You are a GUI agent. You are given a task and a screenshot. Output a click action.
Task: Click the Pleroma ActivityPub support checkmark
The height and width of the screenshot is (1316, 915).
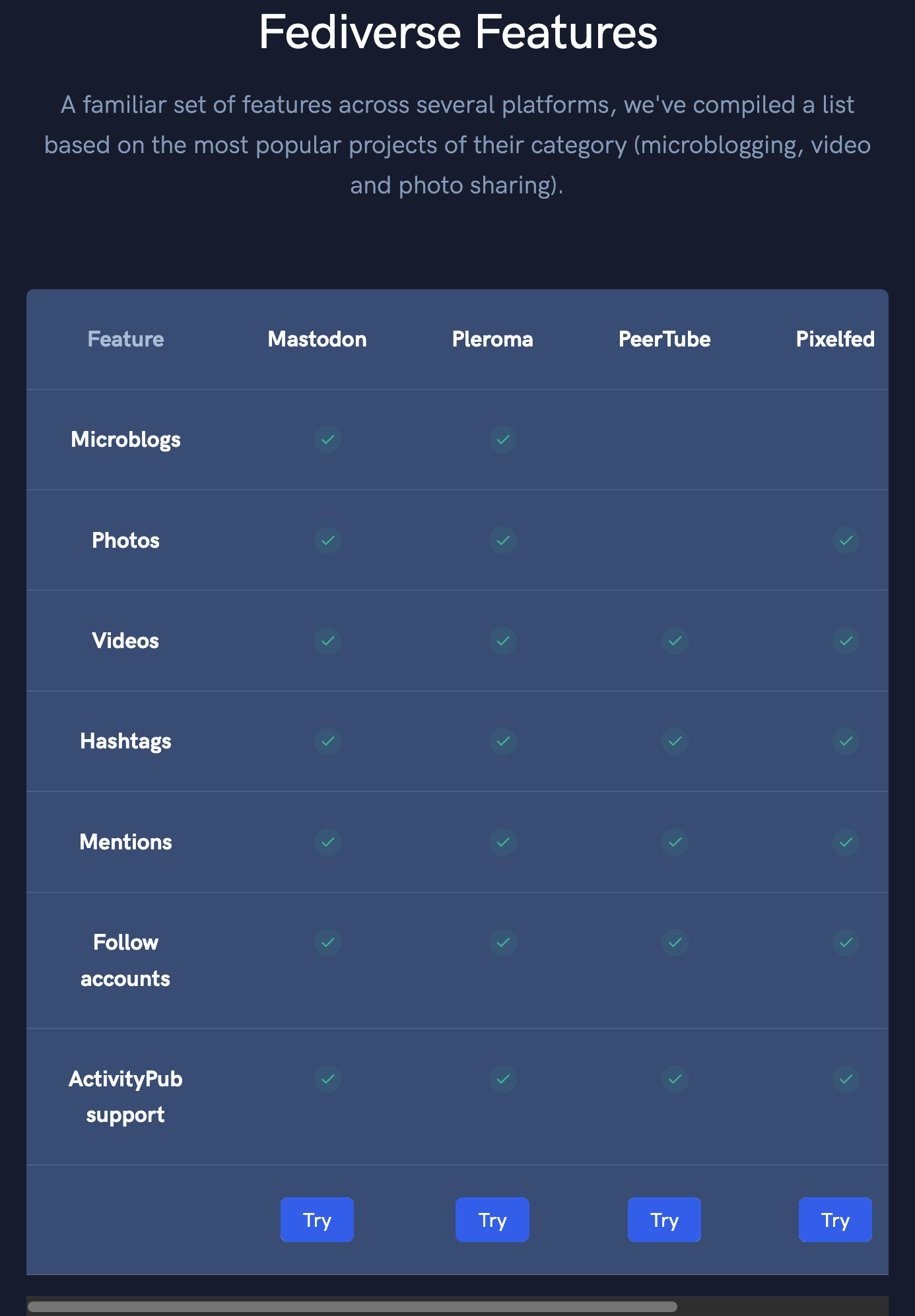coord(503,1079)
